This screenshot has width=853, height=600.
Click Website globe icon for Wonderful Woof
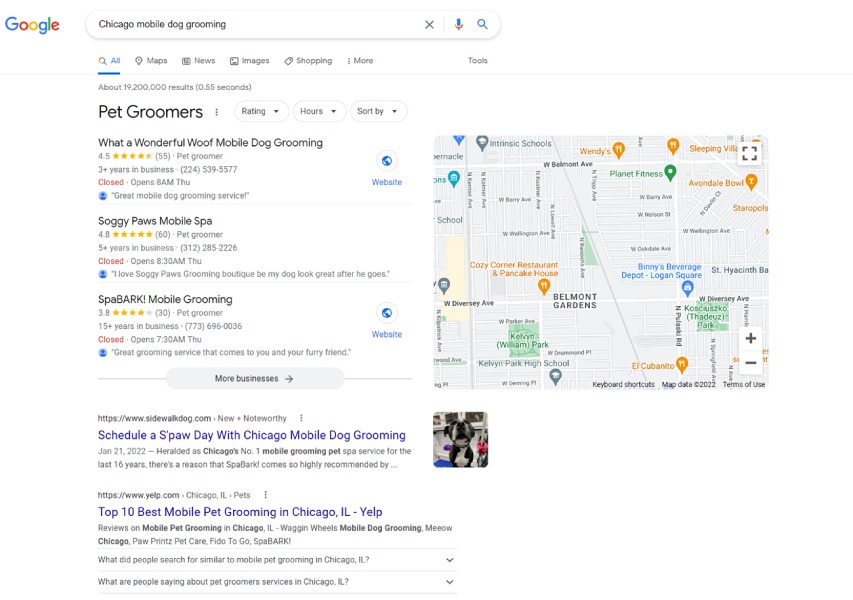[387, 161]
